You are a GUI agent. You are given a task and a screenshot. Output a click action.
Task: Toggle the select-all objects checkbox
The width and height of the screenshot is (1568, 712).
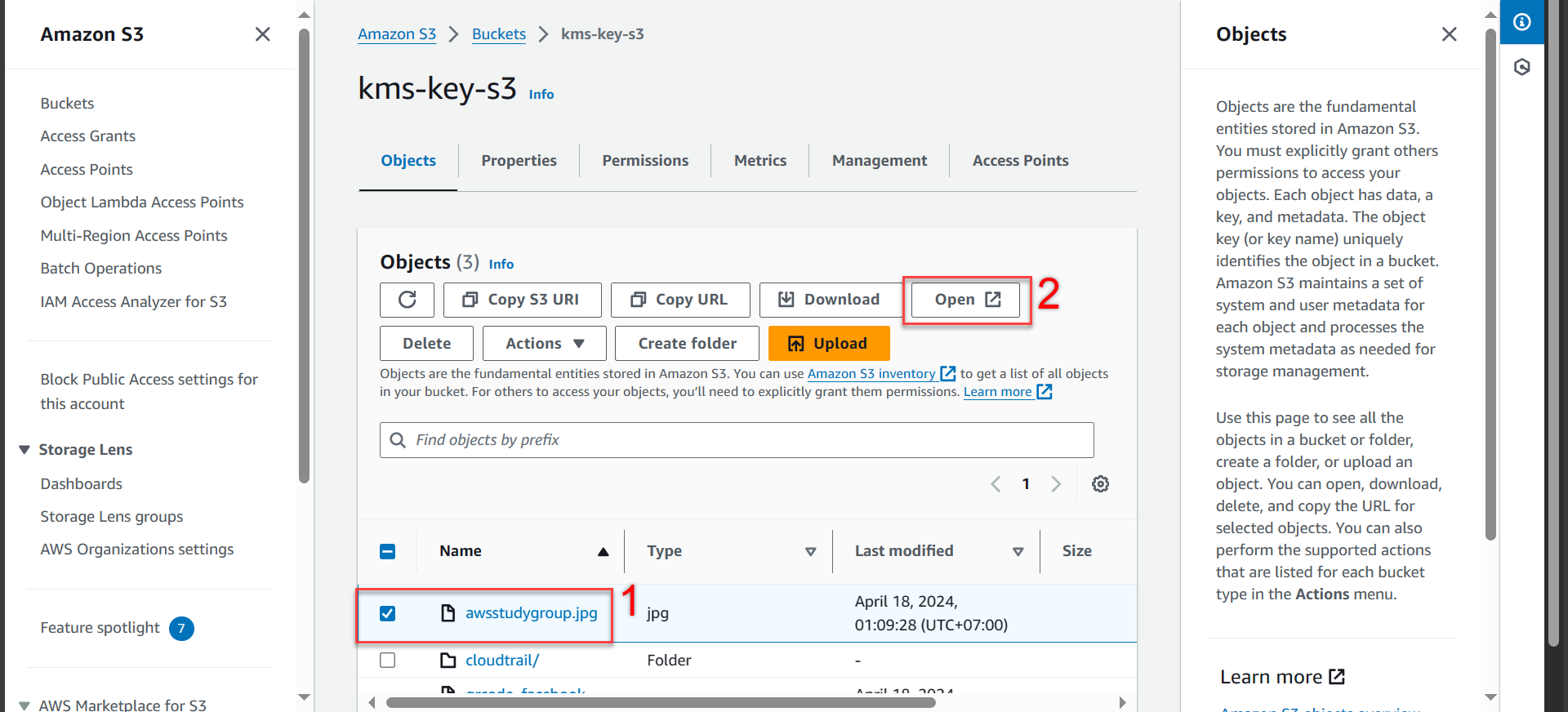[388, 551]
